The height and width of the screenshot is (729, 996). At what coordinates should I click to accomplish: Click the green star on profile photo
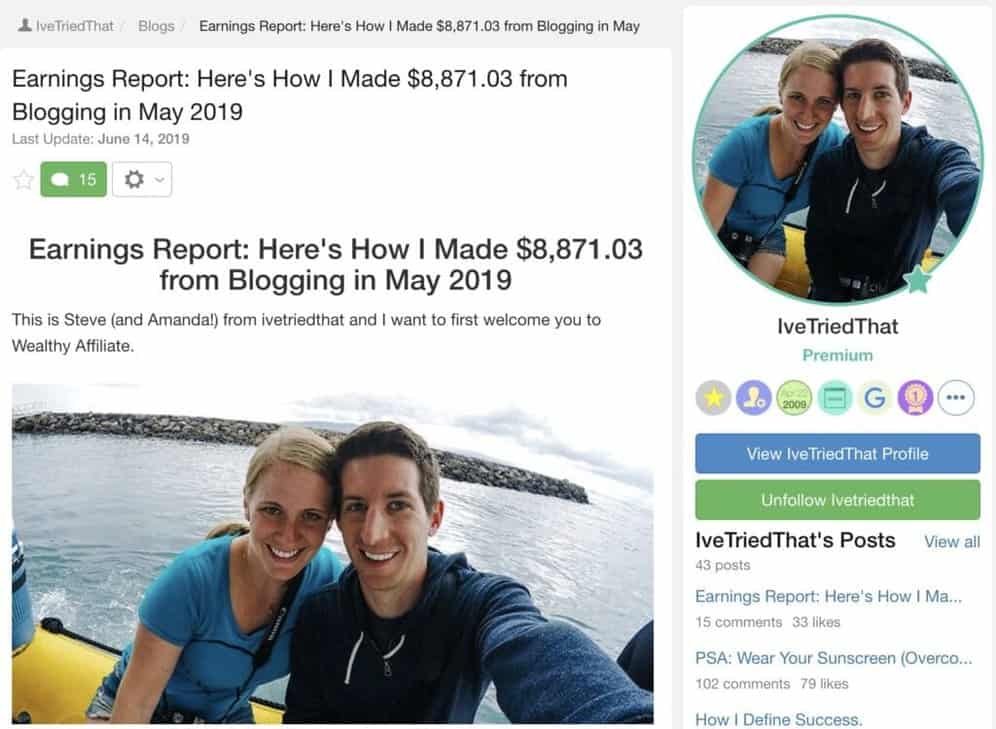tap(917, 279)
